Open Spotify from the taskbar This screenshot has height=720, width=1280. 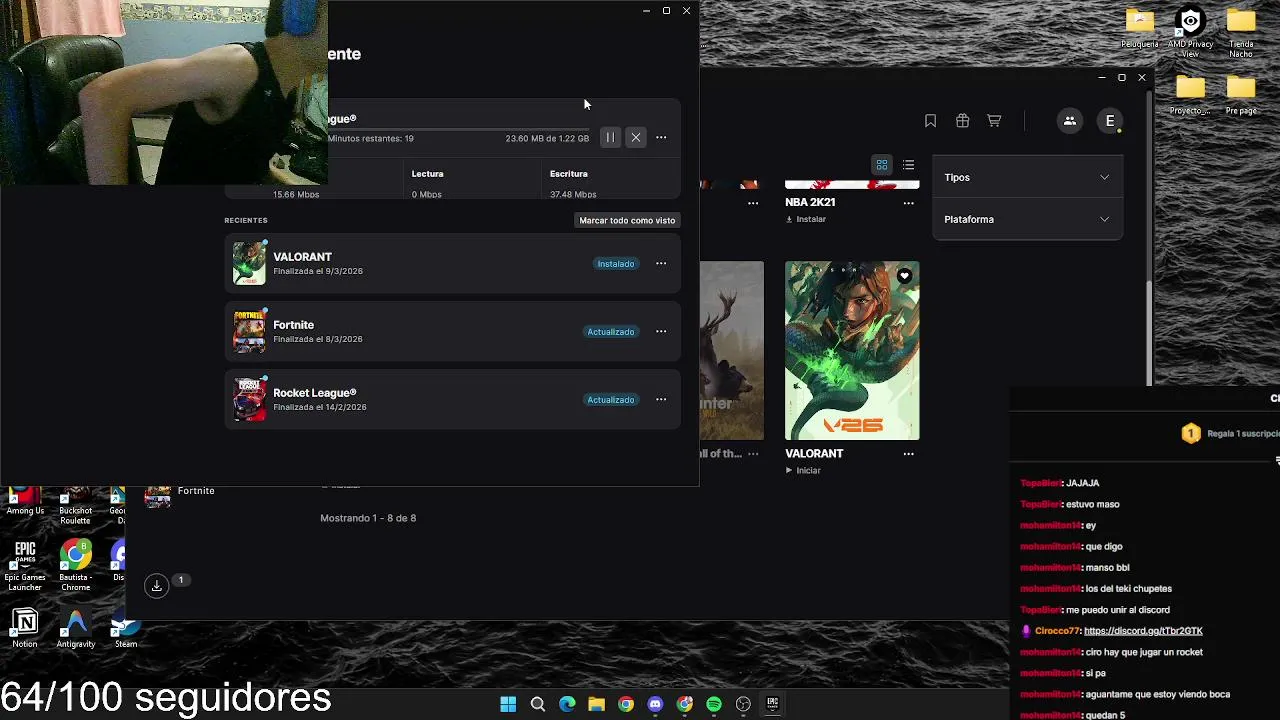pyautogui.click(x=714, y=704)
